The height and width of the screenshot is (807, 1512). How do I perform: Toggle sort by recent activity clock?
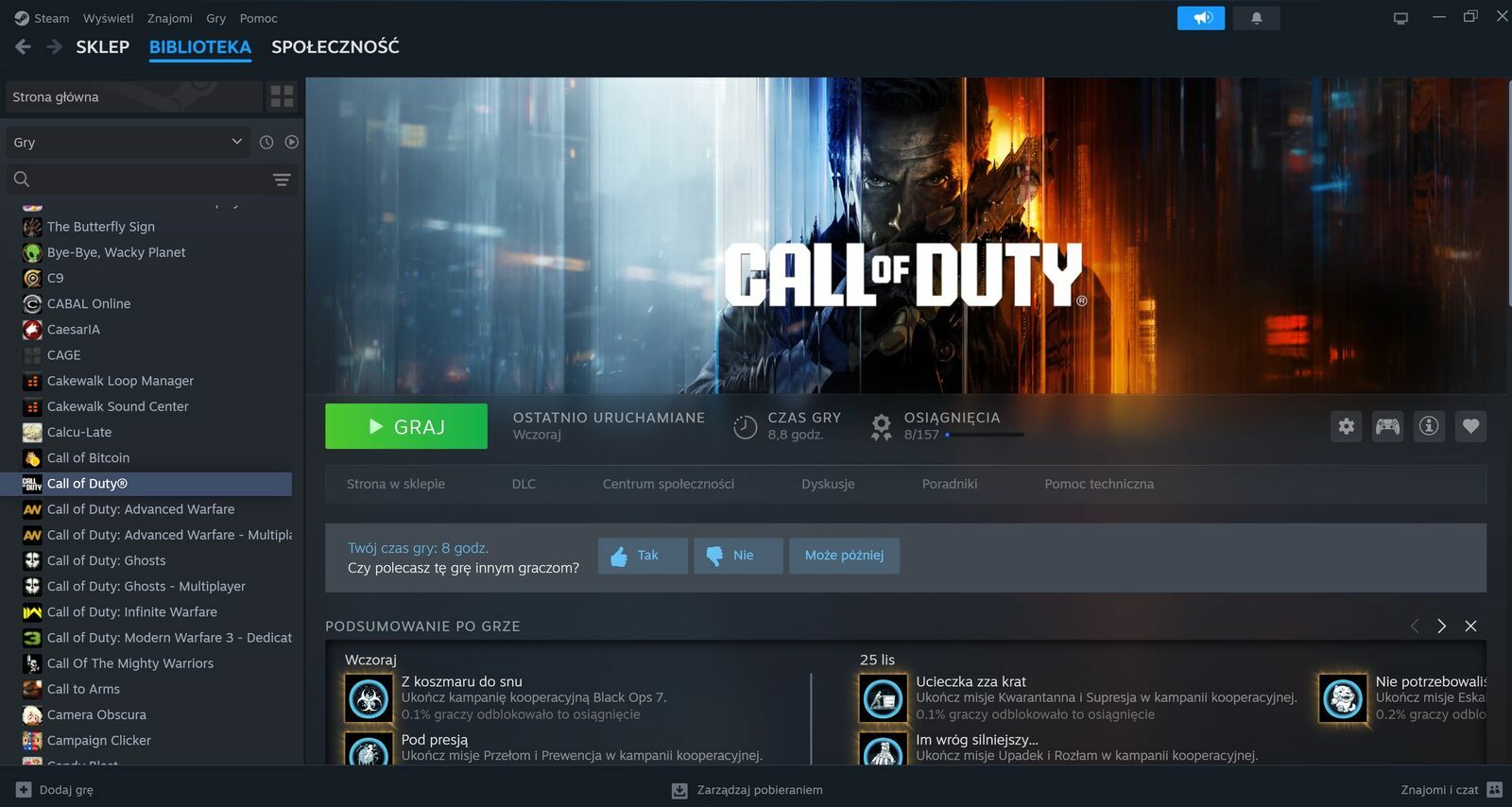point(266,142)
